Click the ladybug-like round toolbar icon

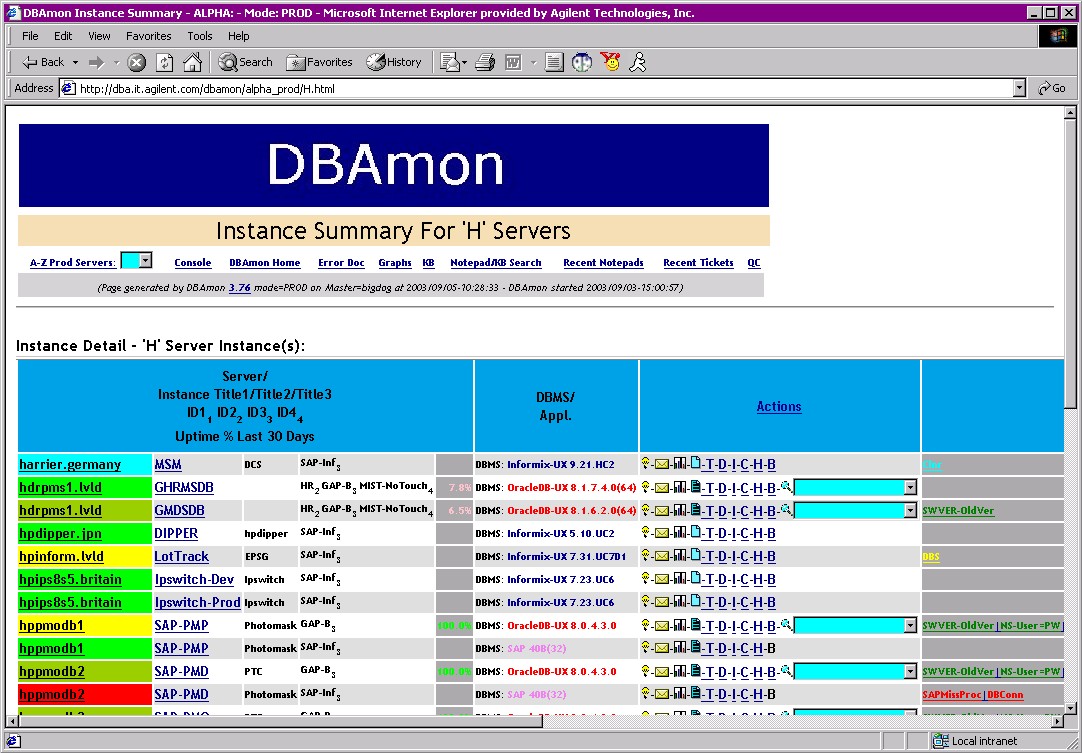coord(582,63)
